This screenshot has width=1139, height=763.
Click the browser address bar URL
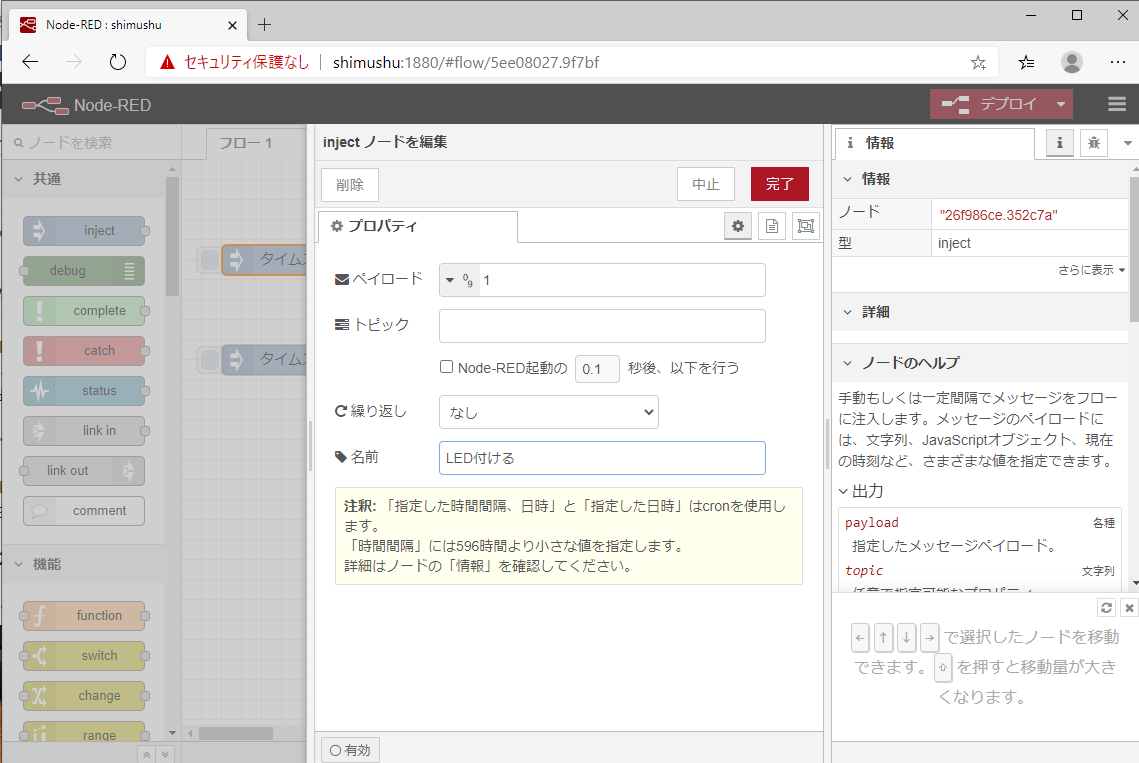point(466,62)
